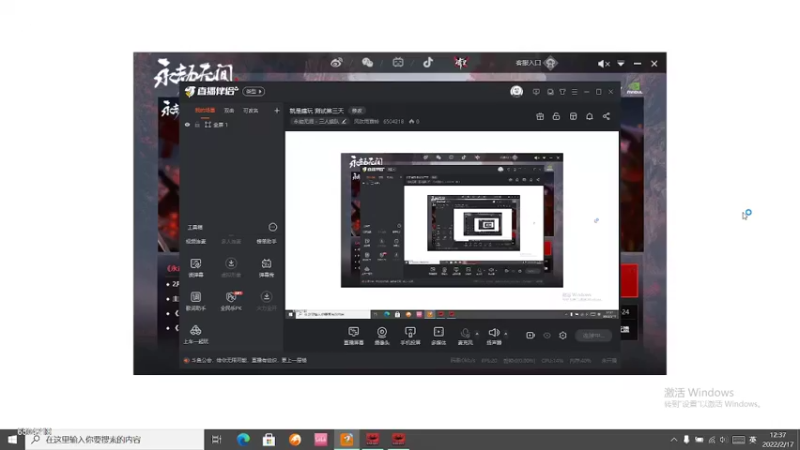Click the announcement text in status bar

tap(249, 360)
